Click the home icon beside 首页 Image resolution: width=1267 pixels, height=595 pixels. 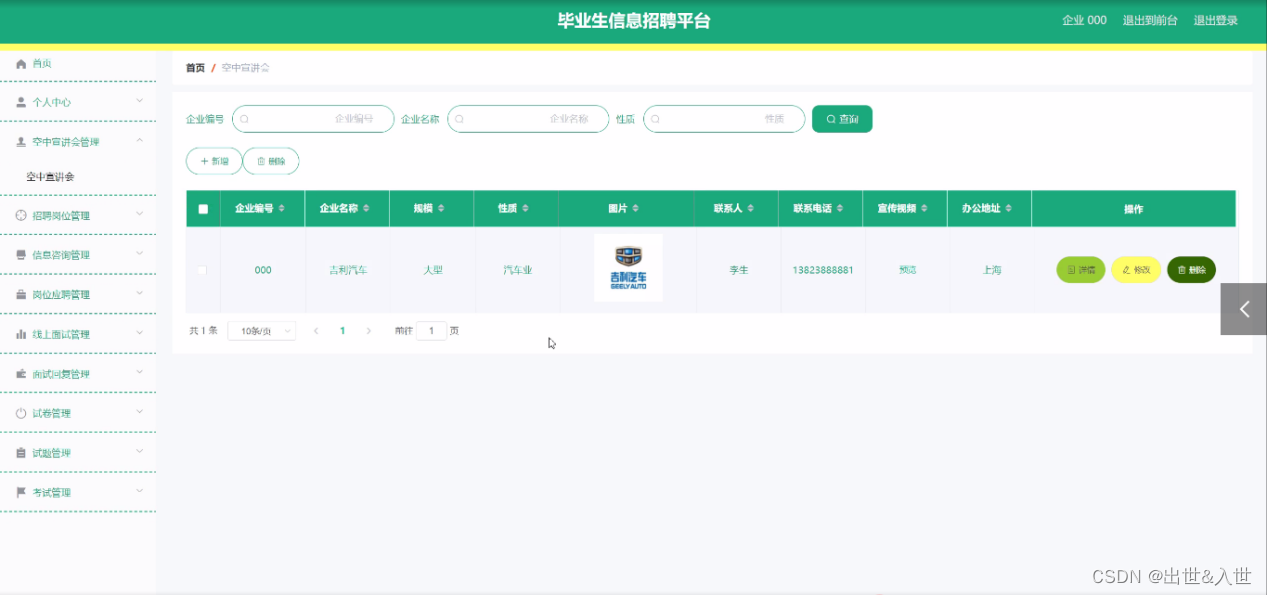pyautogui.click(x=21, y=64)
